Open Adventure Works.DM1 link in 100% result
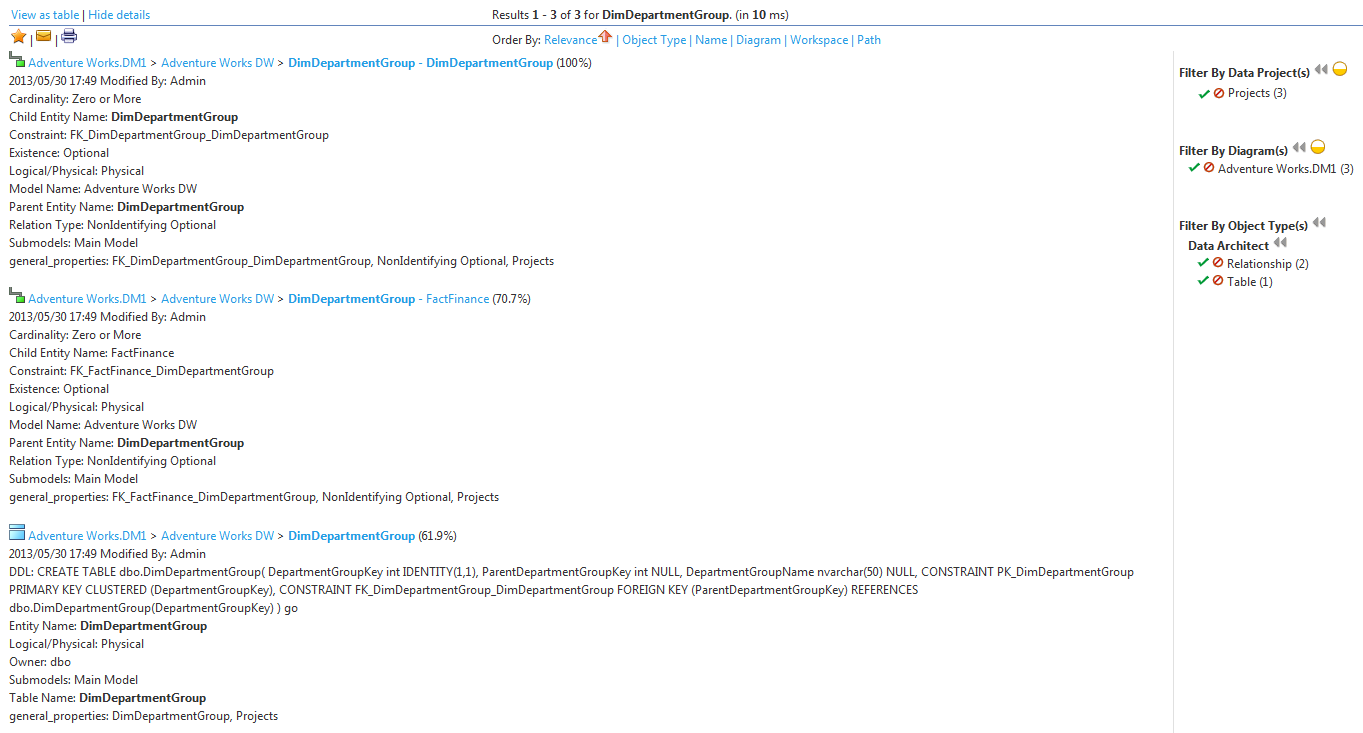 [87, 63]
